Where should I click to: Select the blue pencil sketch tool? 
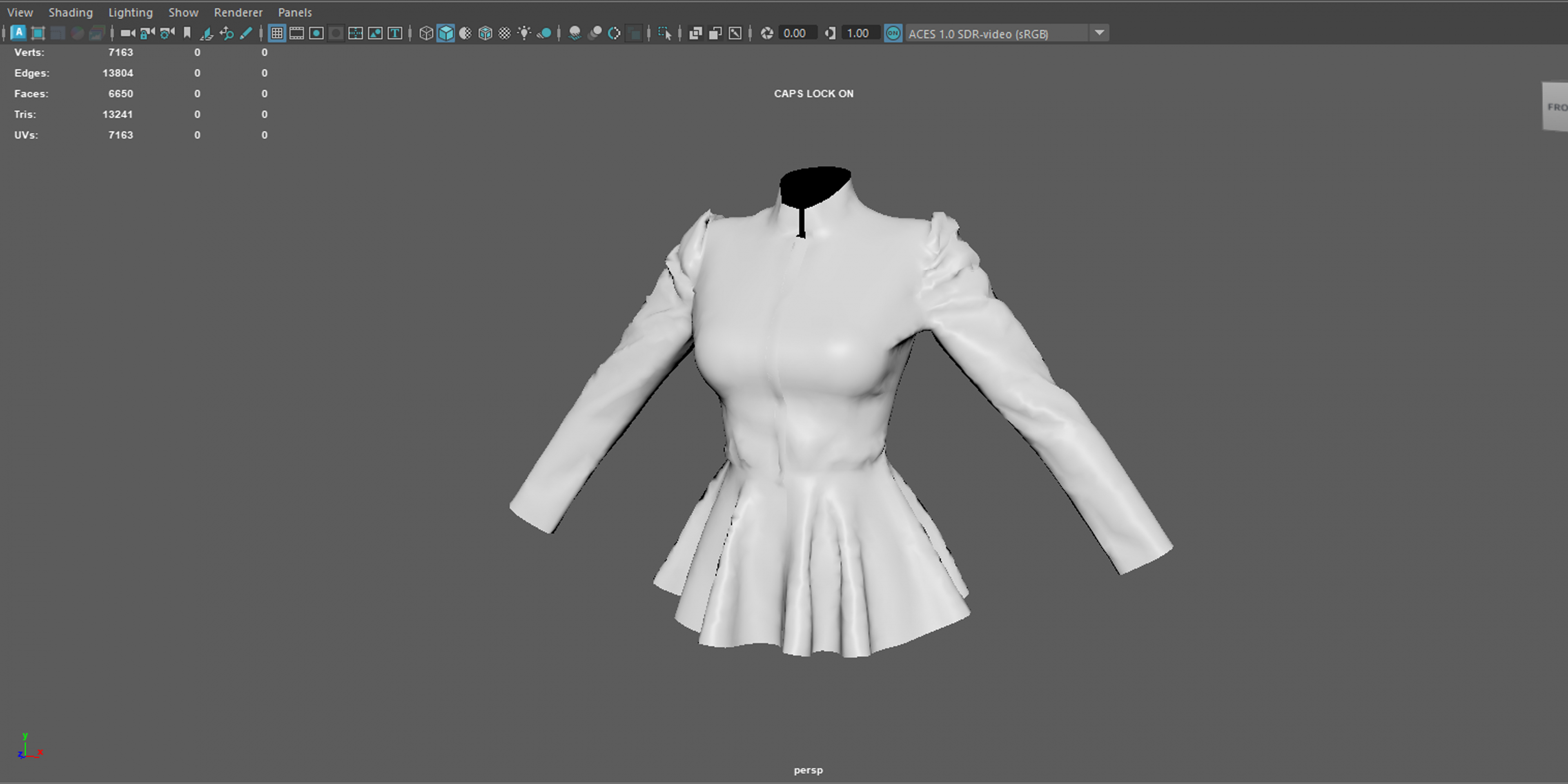246,33
